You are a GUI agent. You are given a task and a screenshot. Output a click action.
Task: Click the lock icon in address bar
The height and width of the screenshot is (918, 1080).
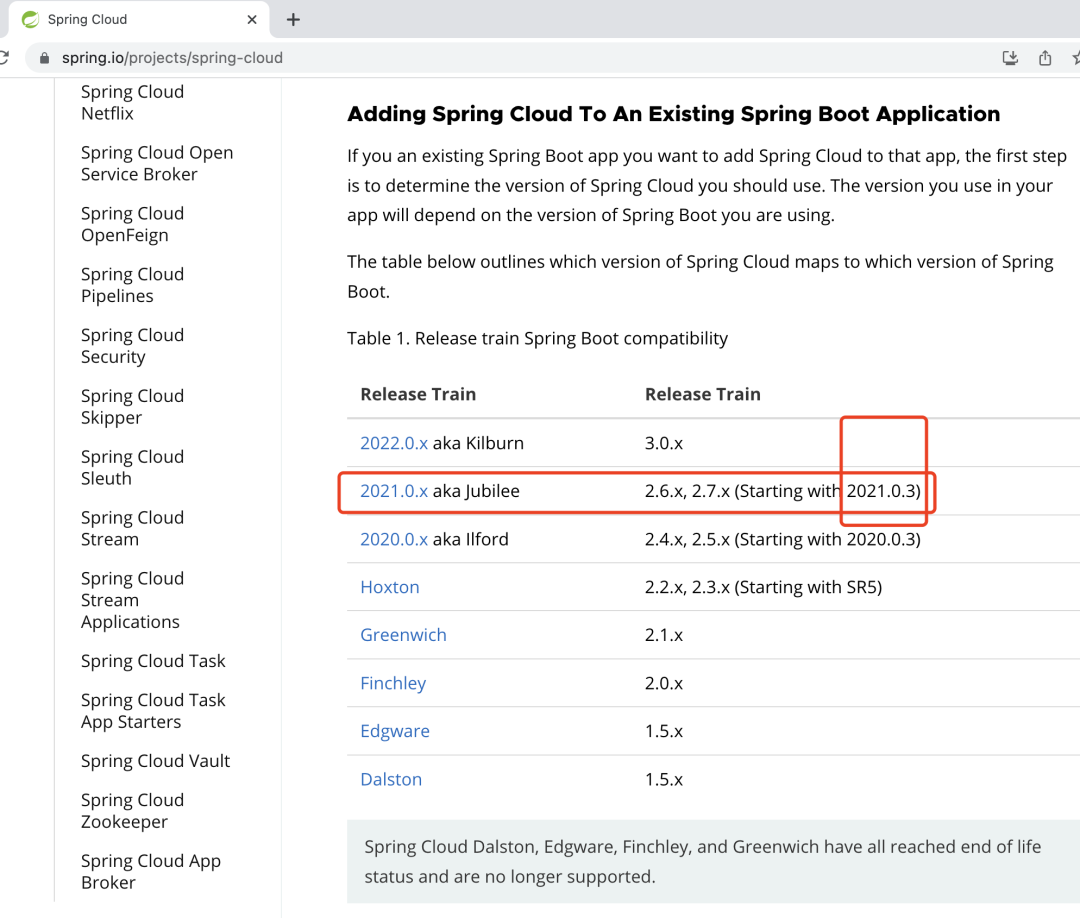point(45,58)
